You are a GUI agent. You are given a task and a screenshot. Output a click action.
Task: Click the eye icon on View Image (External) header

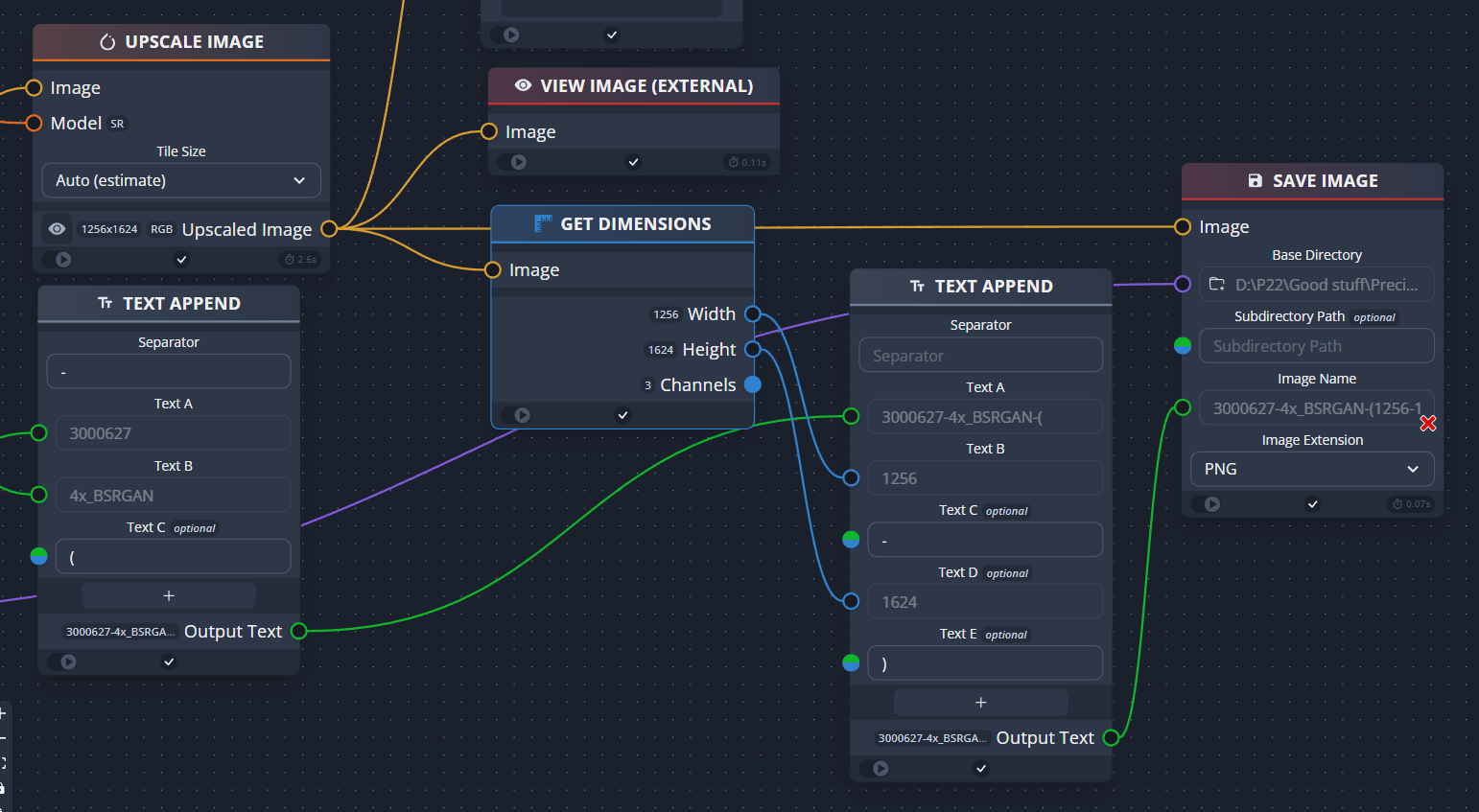(523, 85)
